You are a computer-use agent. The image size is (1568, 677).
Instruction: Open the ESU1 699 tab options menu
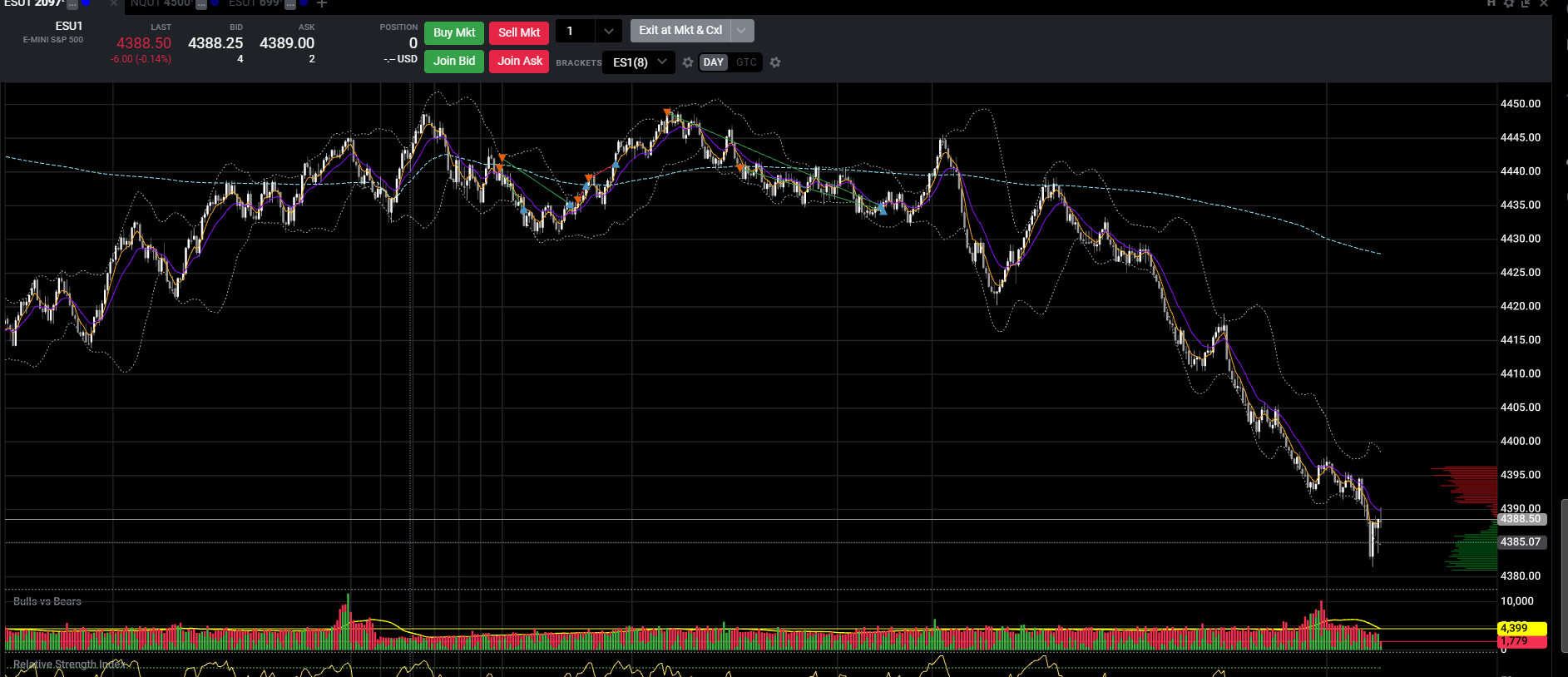[289, 4]
